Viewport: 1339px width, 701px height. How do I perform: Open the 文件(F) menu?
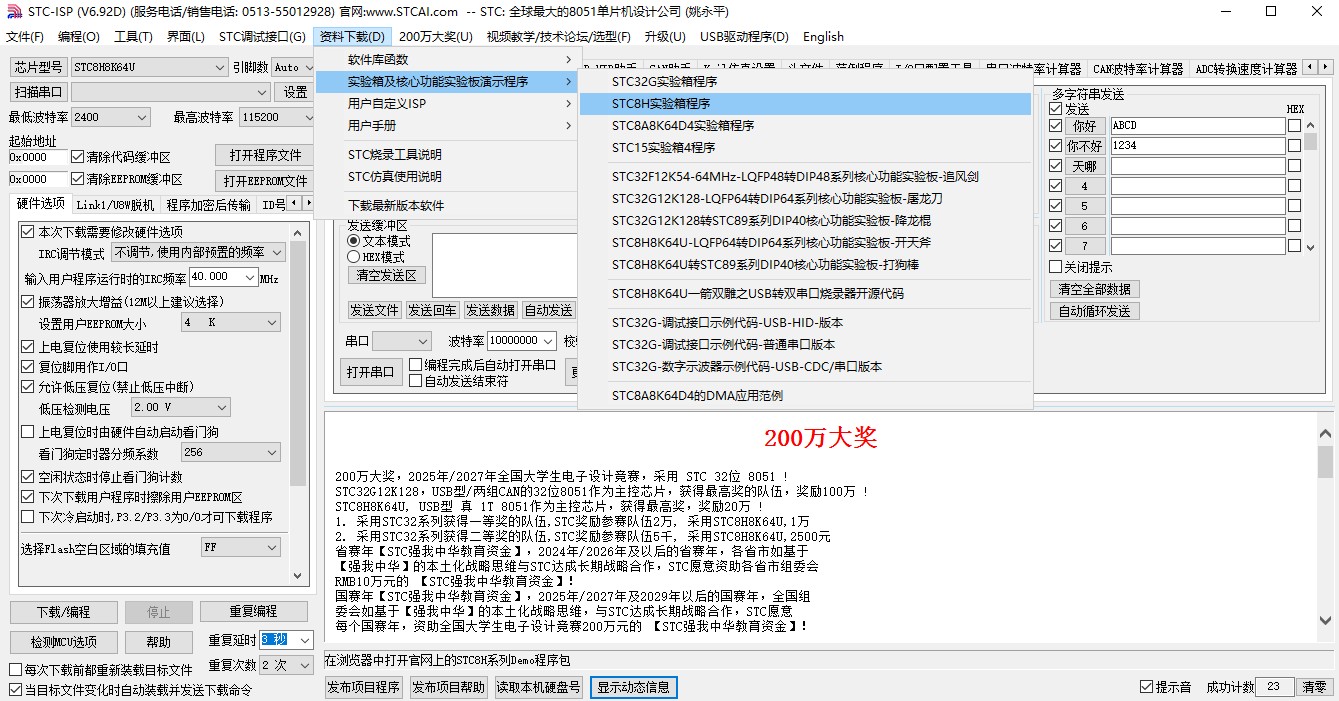pyautogui.click(x=25, y=37)
